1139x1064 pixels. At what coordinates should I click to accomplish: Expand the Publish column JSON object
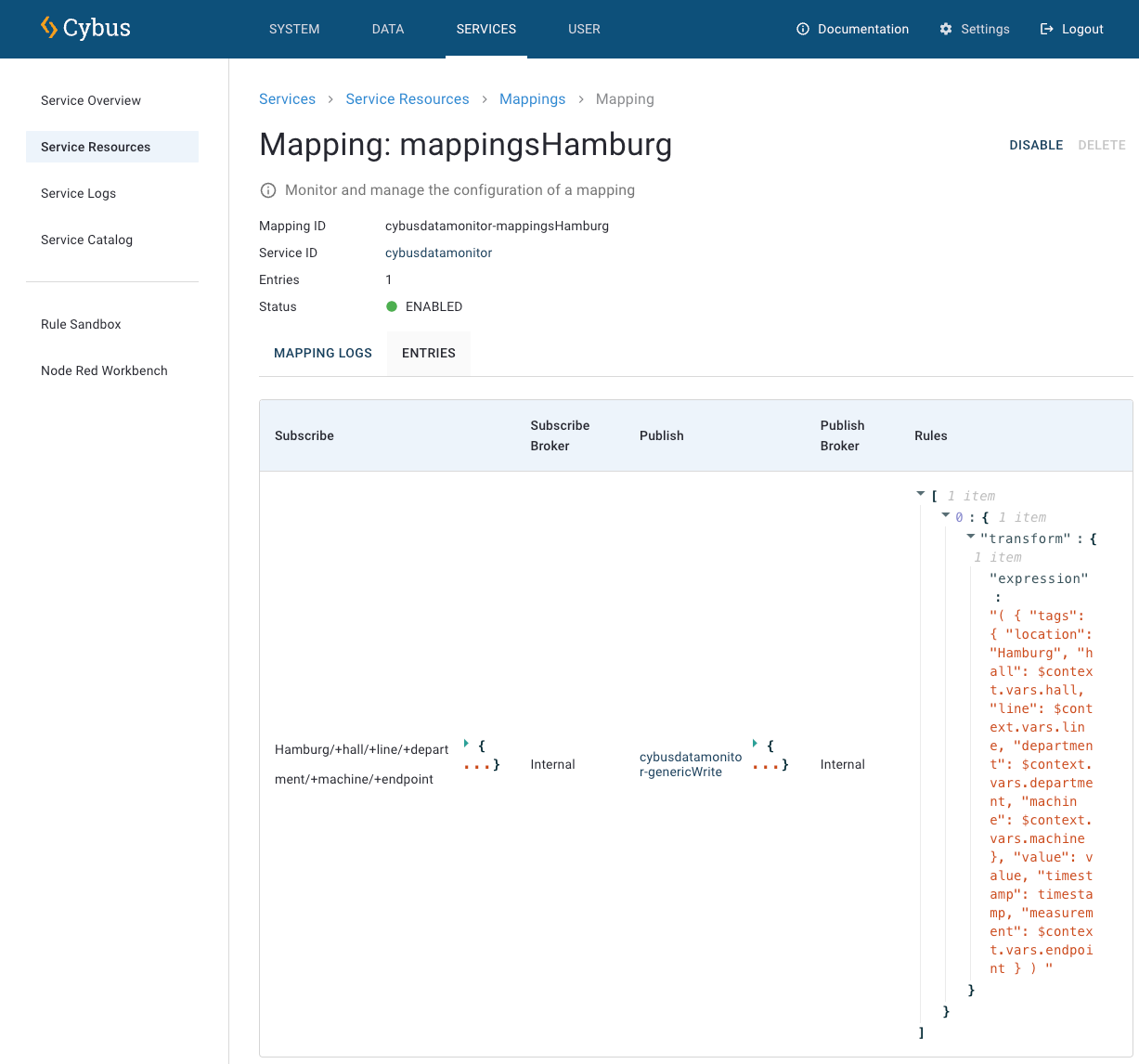click(755, 744)
